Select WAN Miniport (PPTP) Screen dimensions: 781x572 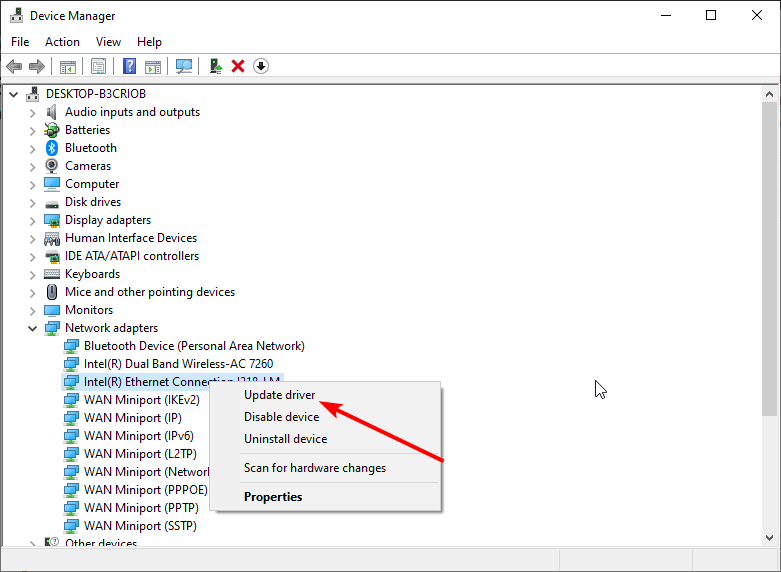click(141, 508)
